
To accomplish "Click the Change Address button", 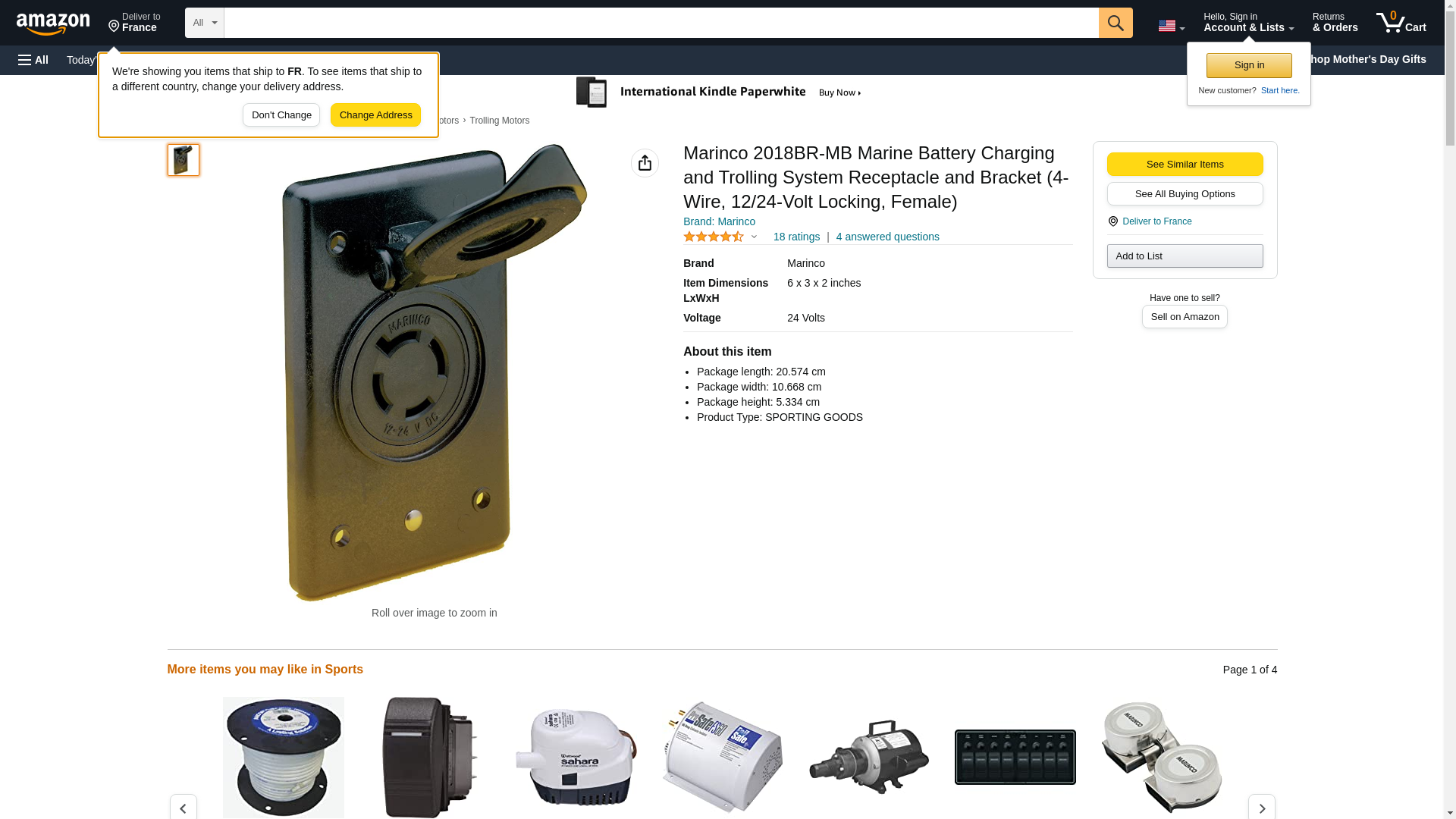I will point(375,115).
